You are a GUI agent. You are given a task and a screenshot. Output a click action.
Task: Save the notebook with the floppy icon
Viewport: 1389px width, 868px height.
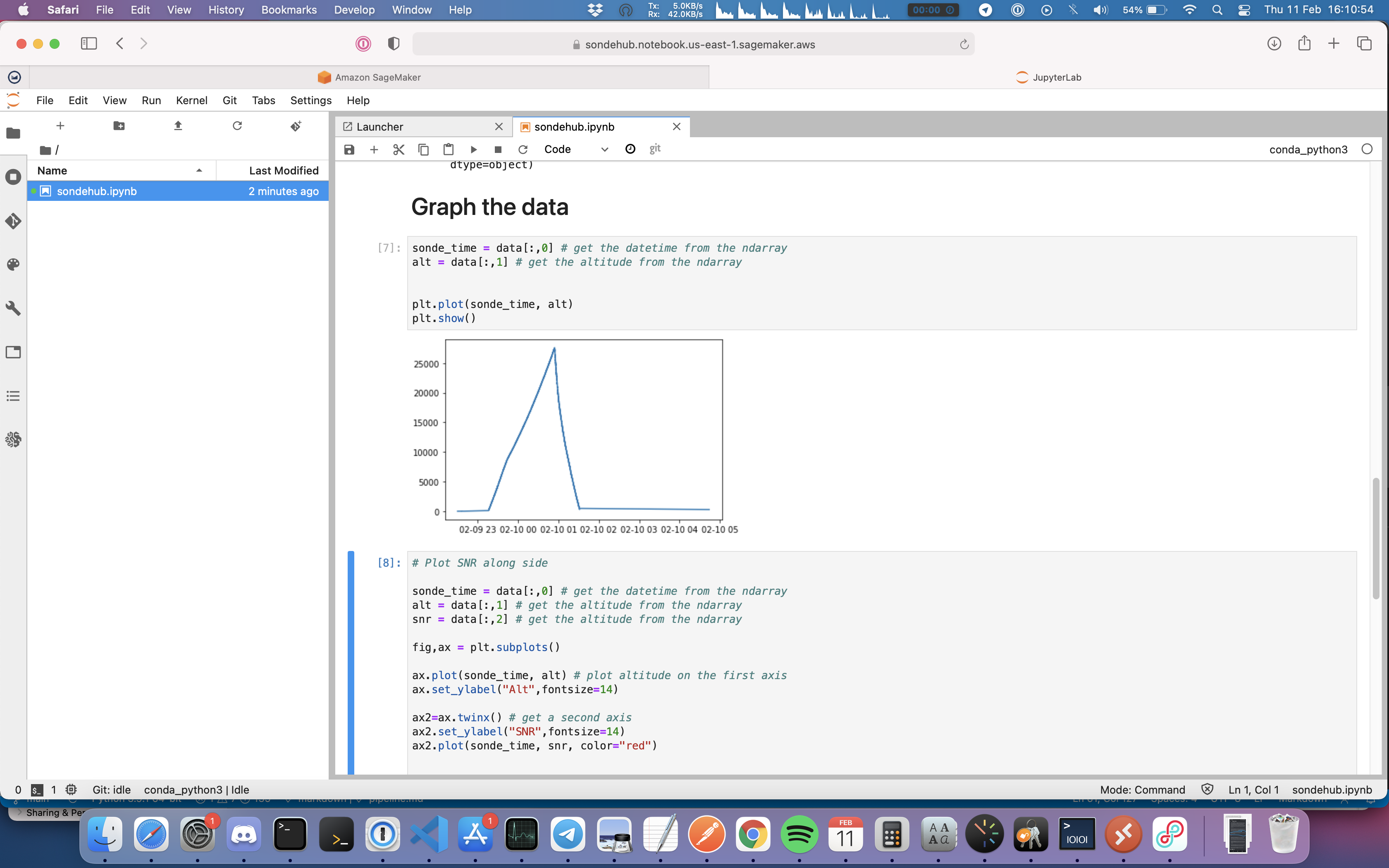coord(349,149)
